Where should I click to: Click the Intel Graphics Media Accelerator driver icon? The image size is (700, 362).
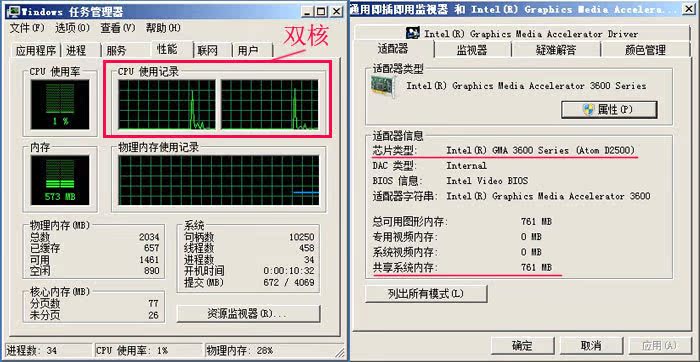(x=412, y=33)
